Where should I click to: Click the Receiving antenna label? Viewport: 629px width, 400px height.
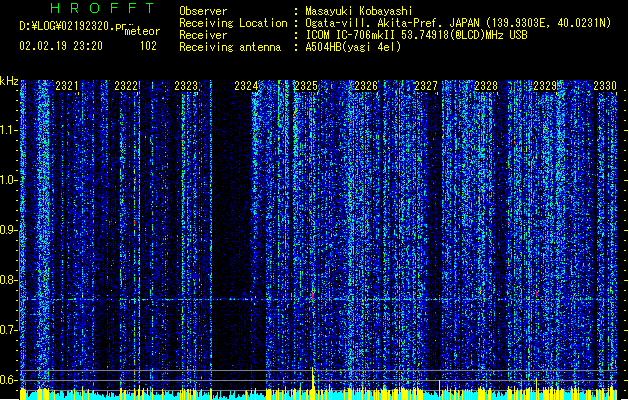(x=230, y=47)
